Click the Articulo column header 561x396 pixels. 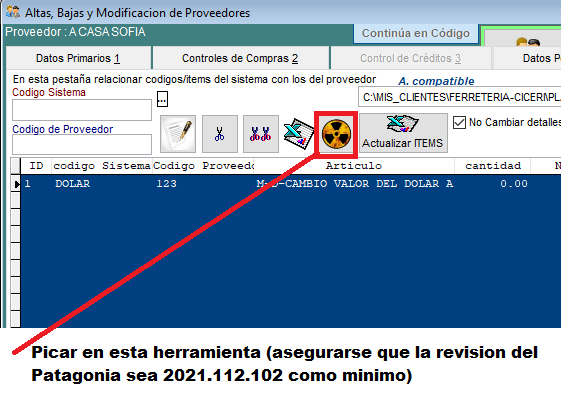coord(354,166)
